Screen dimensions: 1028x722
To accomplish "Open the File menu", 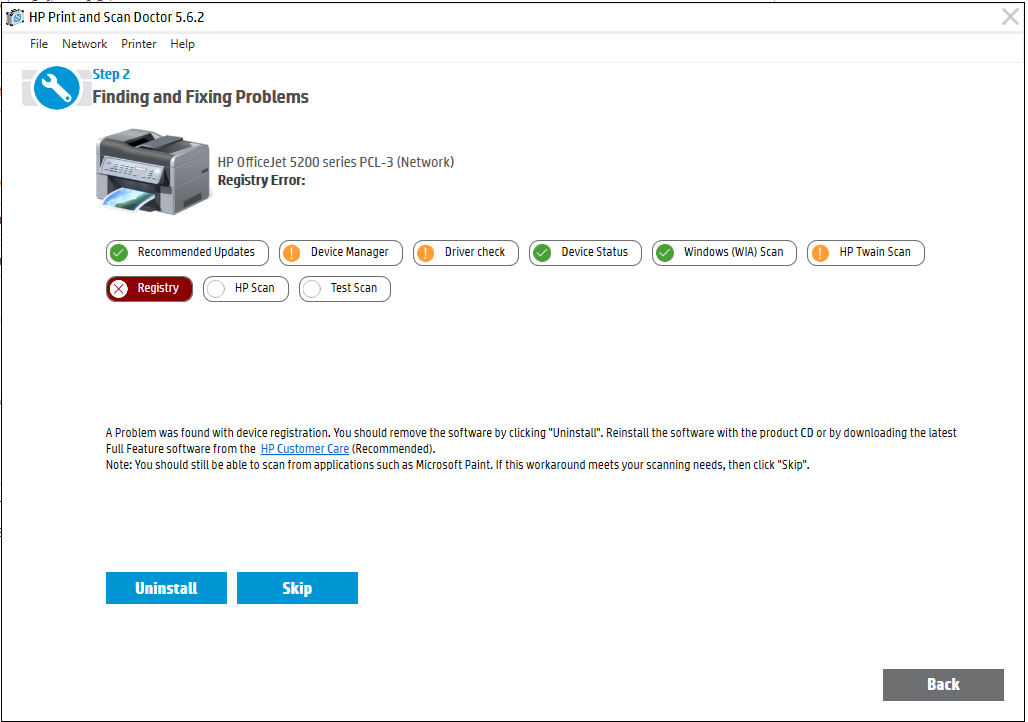I will [39, 44].
